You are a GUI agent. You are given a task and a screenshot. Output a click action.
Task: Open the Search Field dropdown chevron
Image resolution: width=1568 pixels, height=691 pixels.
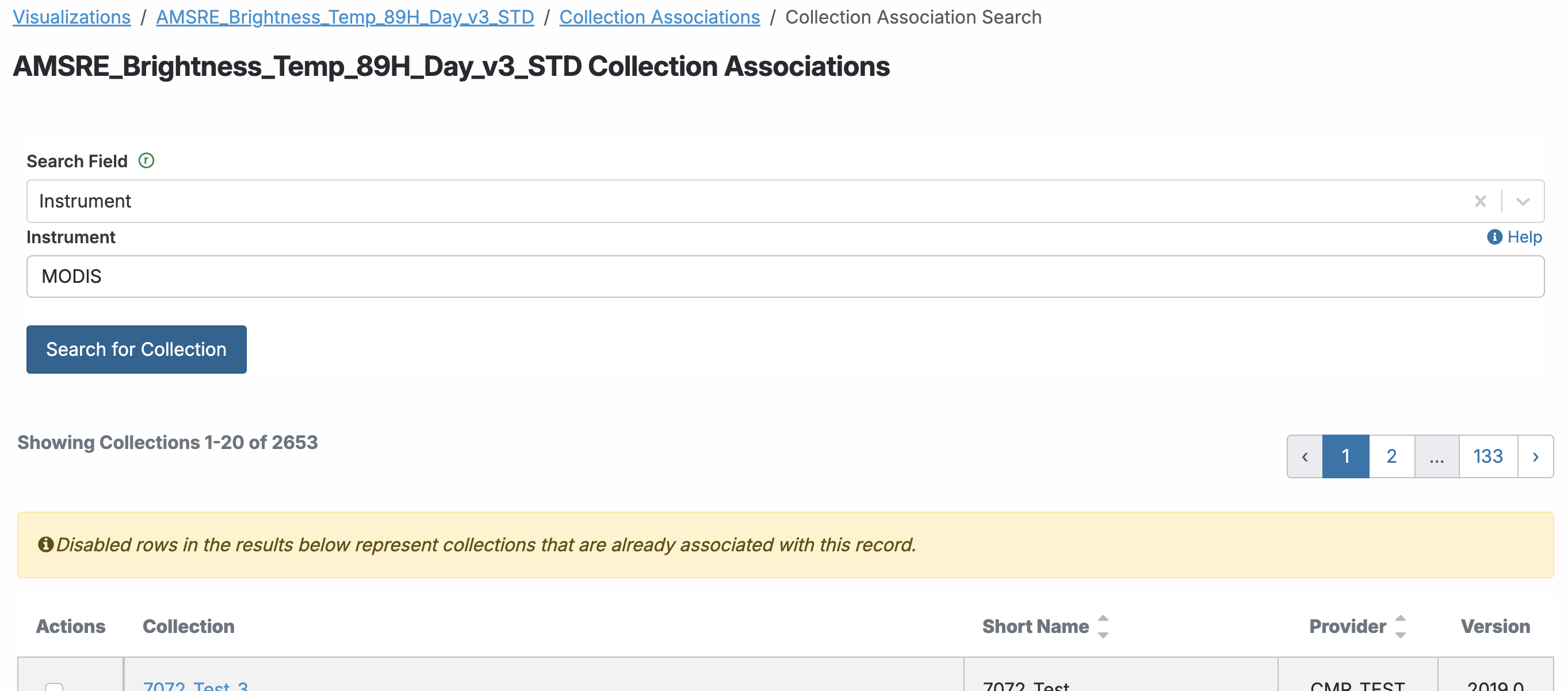click(1523, 201)
